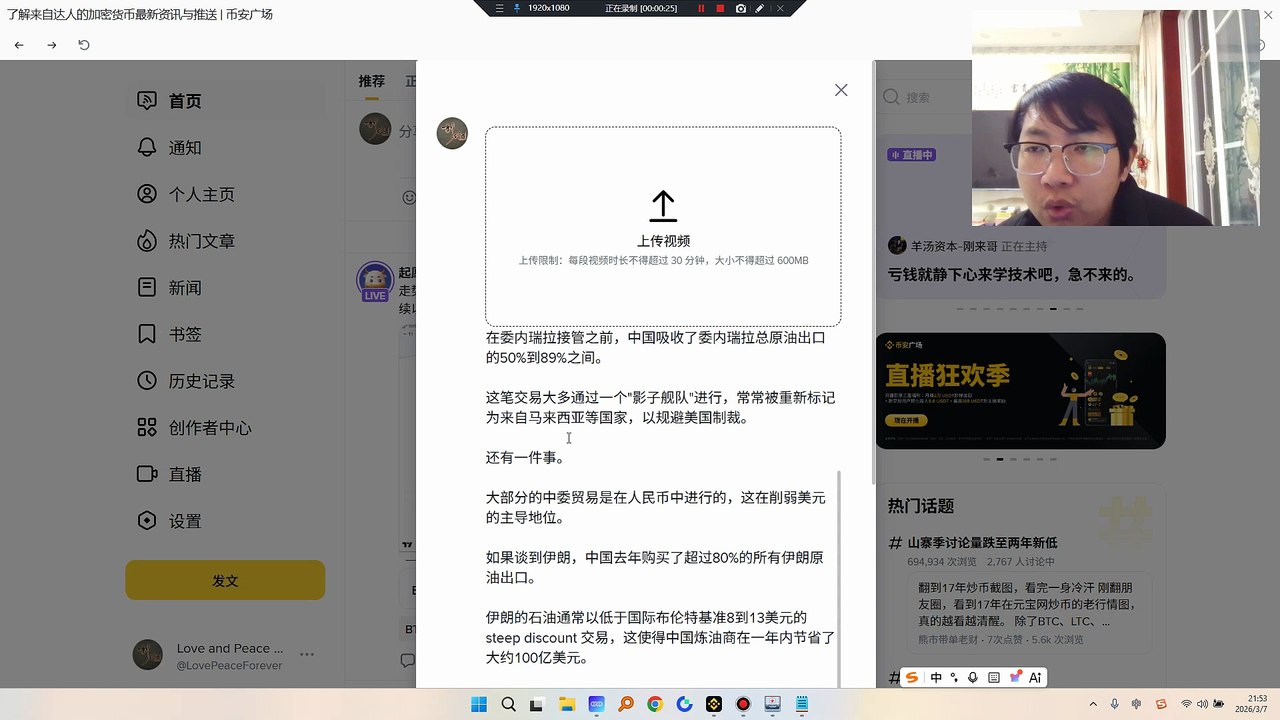Click the purple app icon on taskbar
This screenshot has width=1280, height=720.
tap(596, 704)
